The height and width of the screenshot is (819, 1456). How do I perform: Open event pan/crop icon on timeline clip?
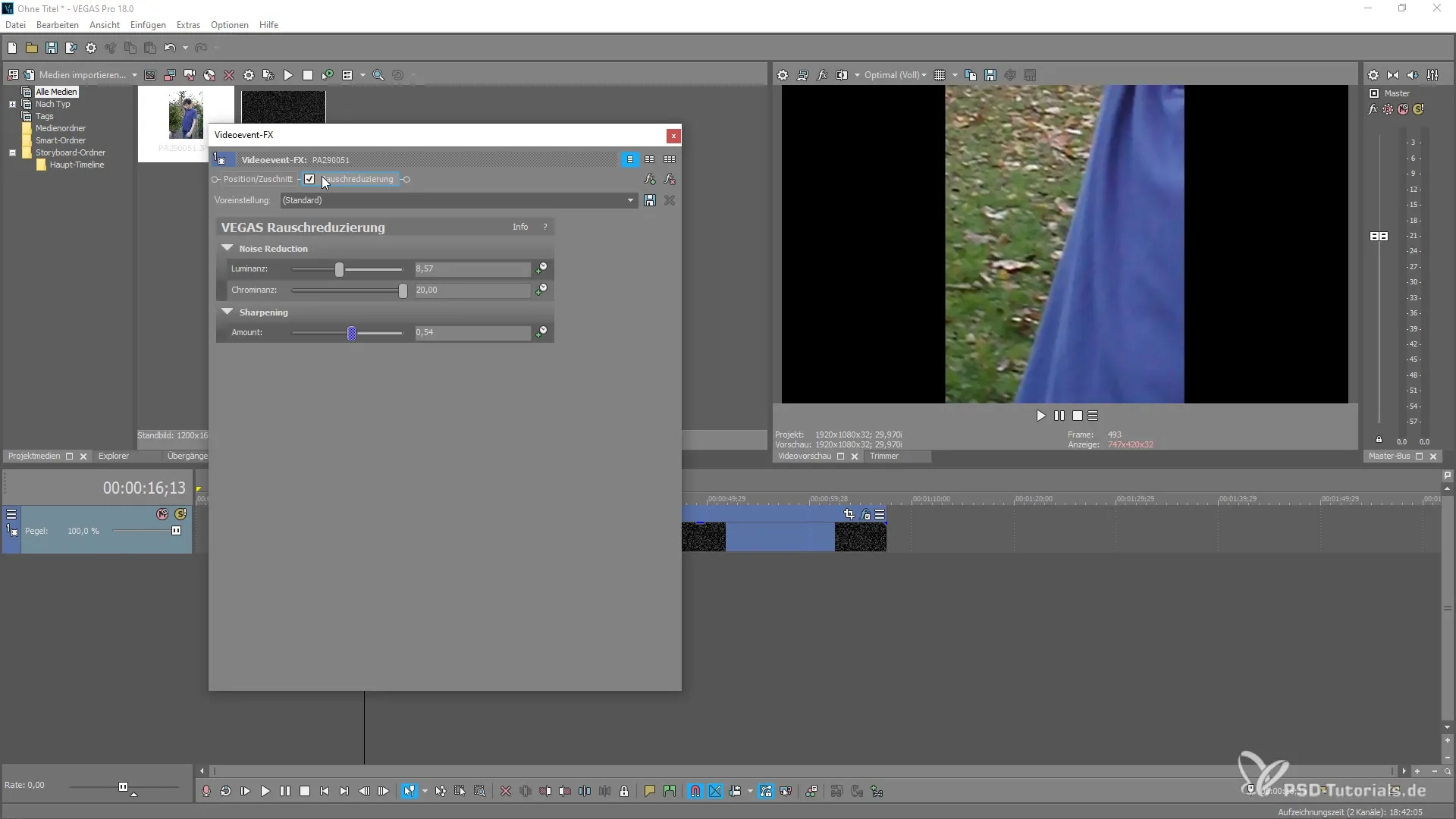[849, 514]
